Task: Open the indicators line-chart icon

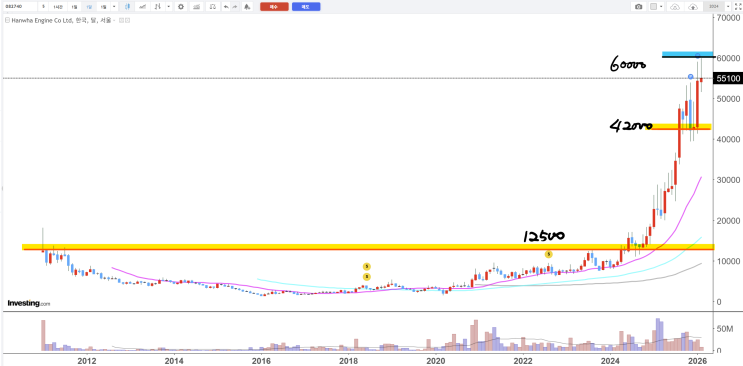Action: tap(142, 7)
